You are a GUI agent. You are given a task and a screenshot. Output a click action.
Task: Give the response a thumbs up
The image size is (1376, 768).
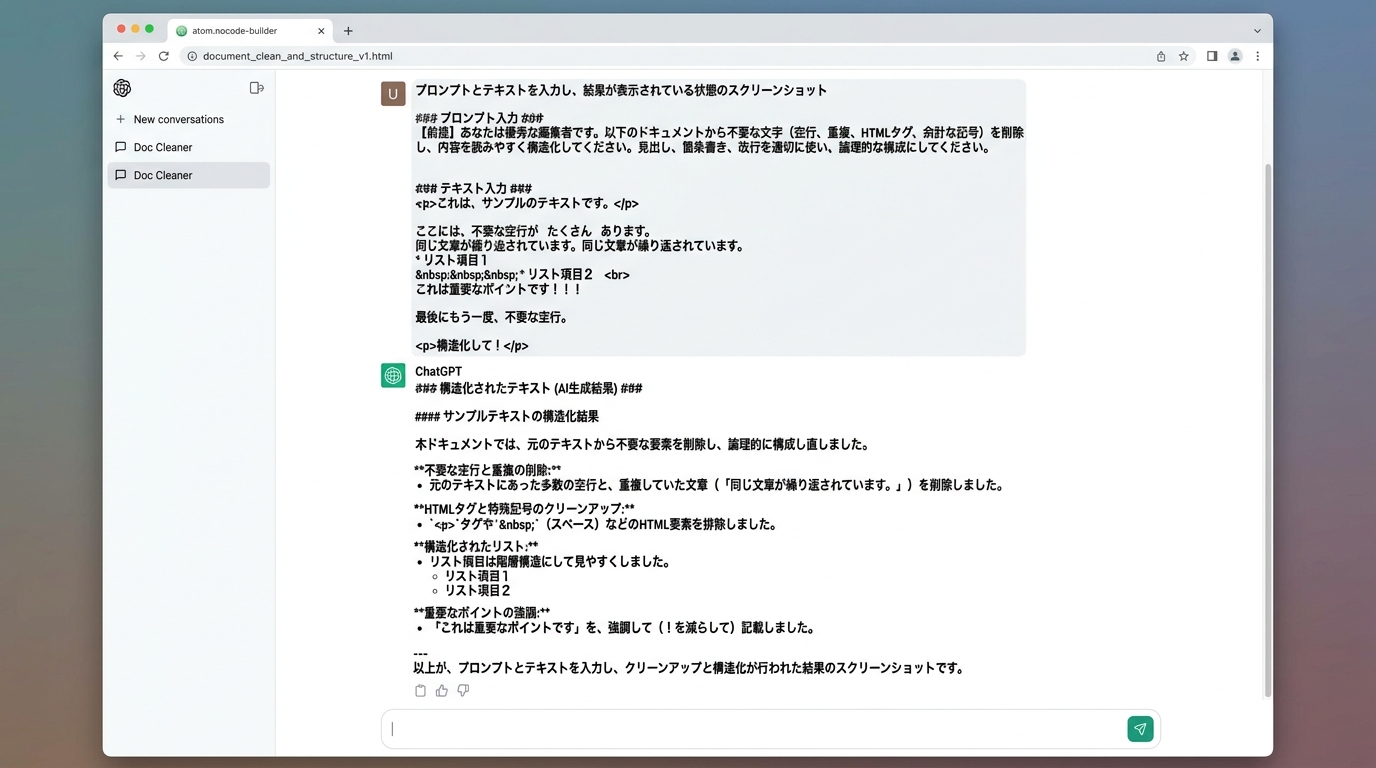(441, 691)
